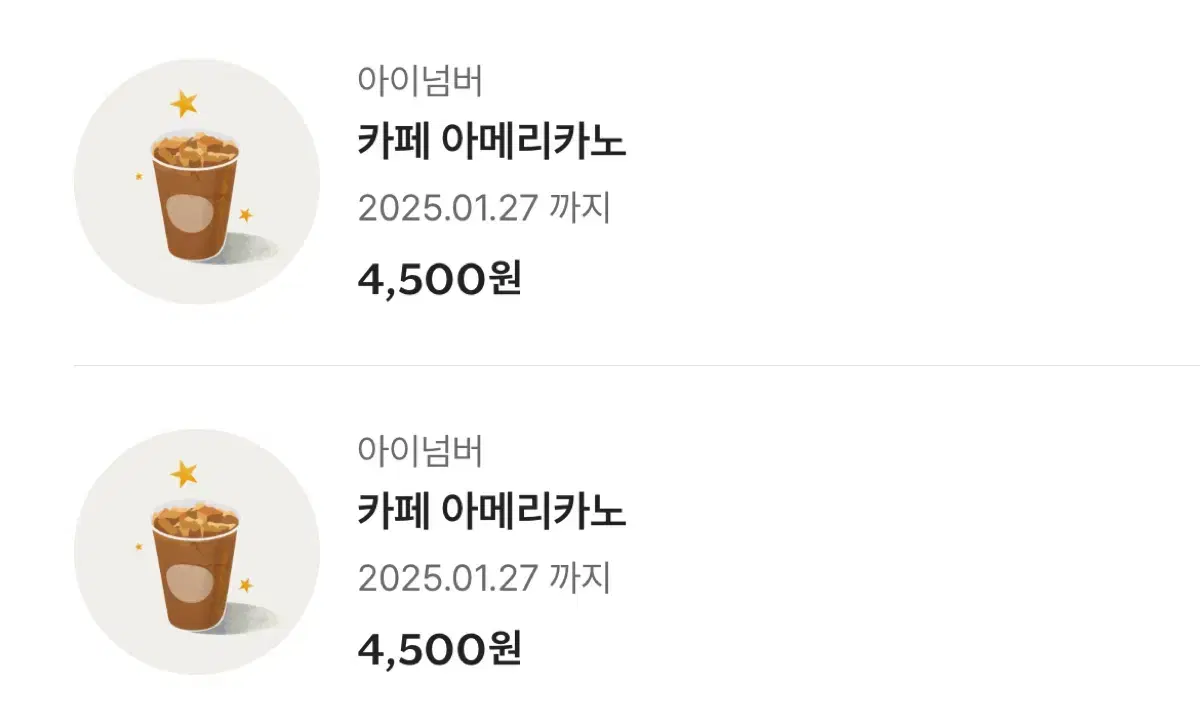
Task: Open the second 카페 아메리카노 coupon image
Action: click(197, 552)
